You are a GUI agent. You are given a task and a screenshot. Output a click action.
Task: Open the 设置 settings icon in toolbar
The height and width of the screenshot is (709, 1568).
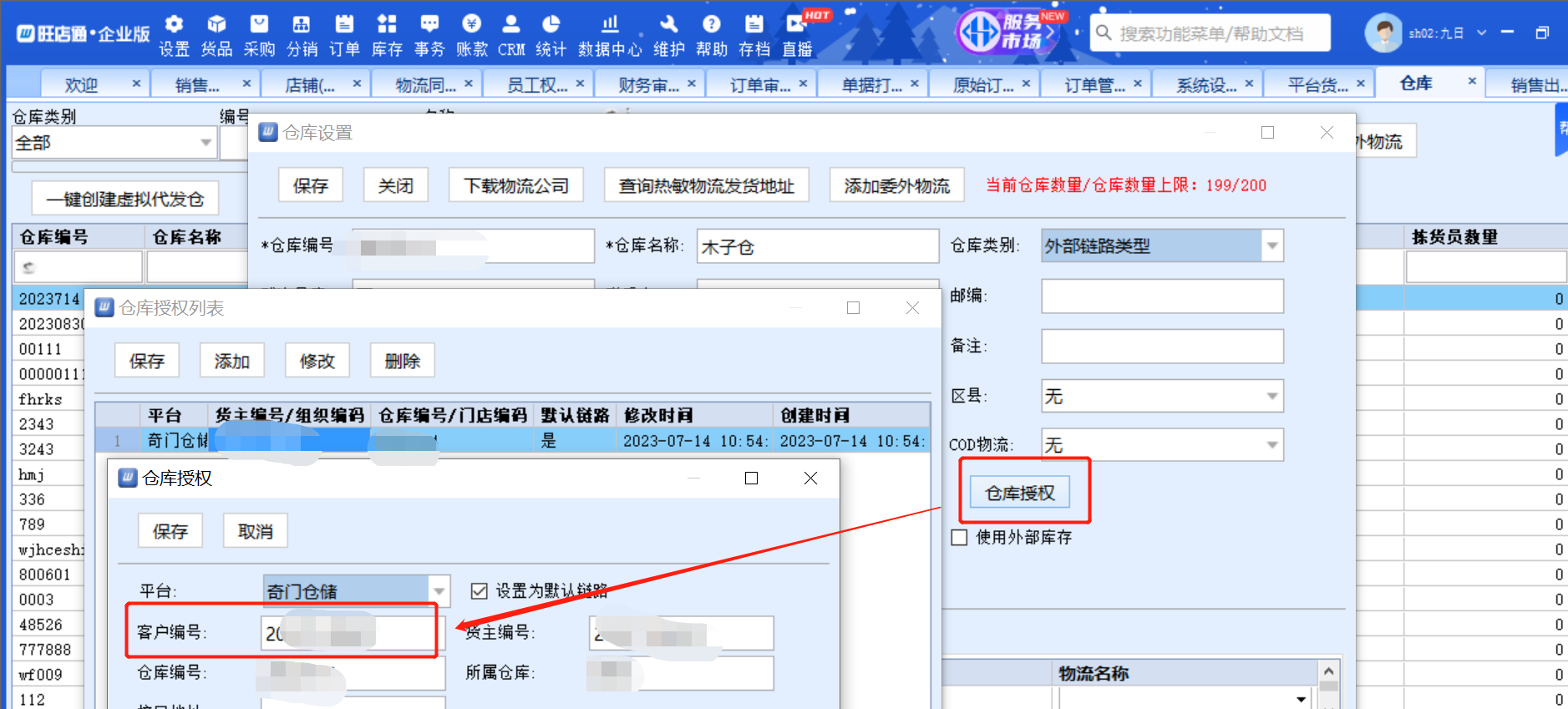point(174,35)
